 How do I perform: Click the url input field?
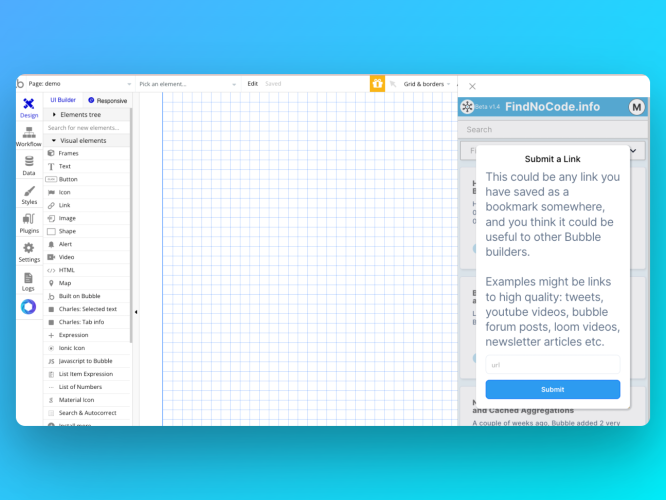[x=553, y=365]
